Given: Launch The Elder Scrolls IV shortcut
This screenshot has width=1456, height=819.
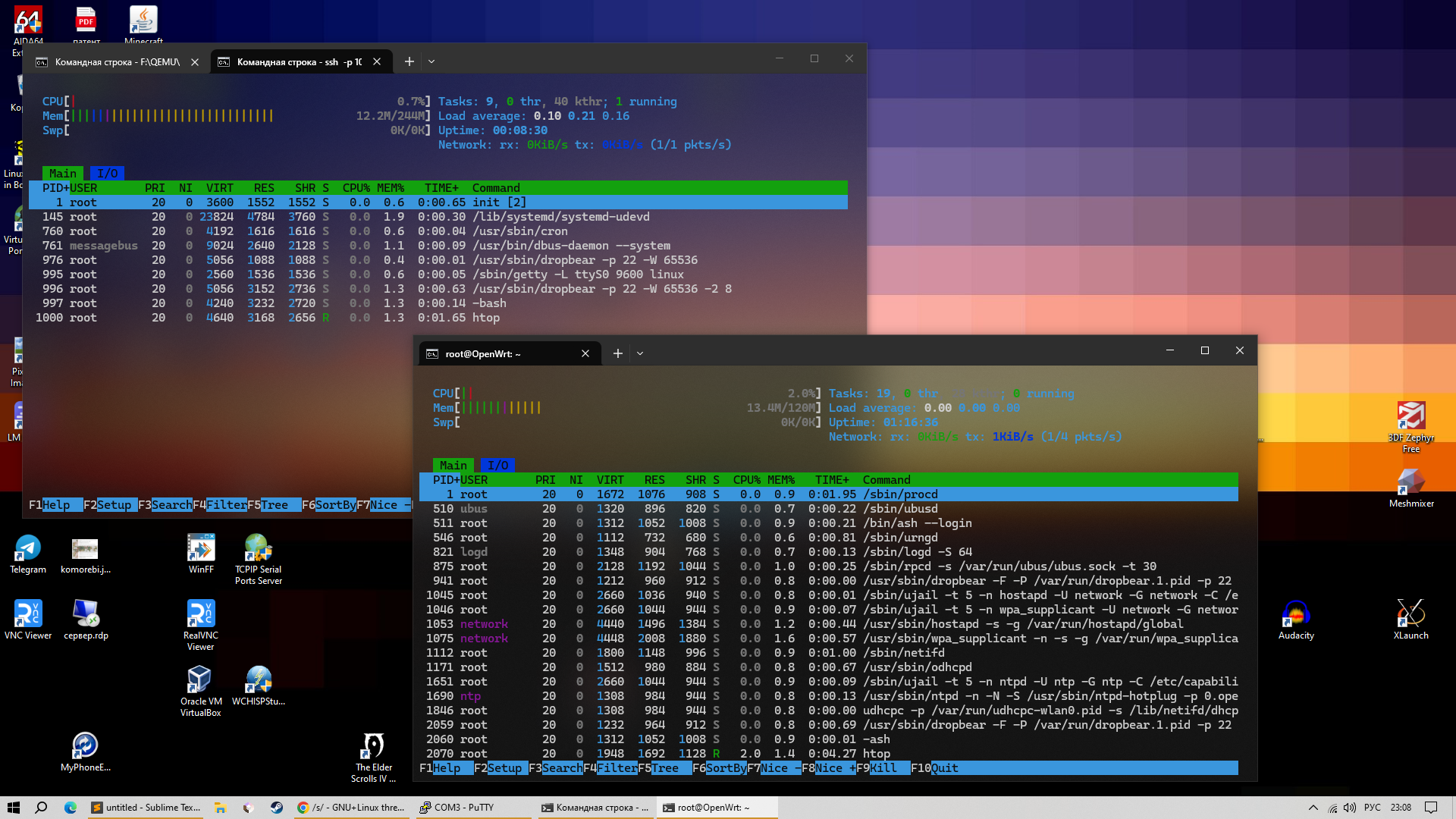Looking at the screenshot, I should pos(374,758).
